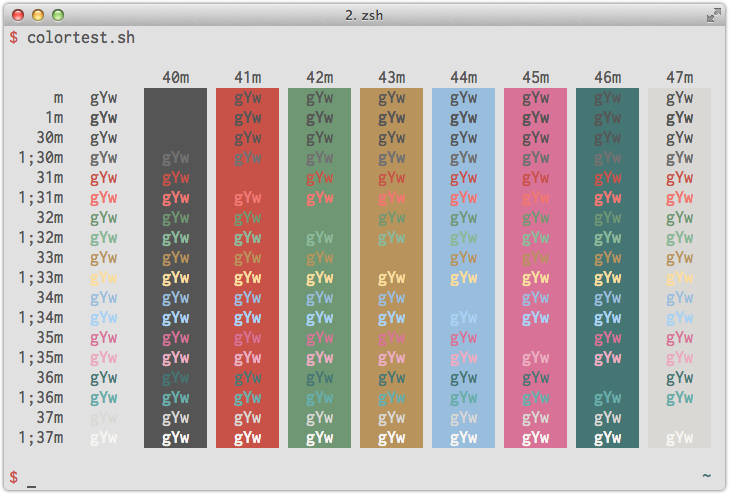This screenshot has height=494, width=729.
Task: Click the 'gYw' in row 1;34m, column 43m
Action: click(x=391, y=318)
